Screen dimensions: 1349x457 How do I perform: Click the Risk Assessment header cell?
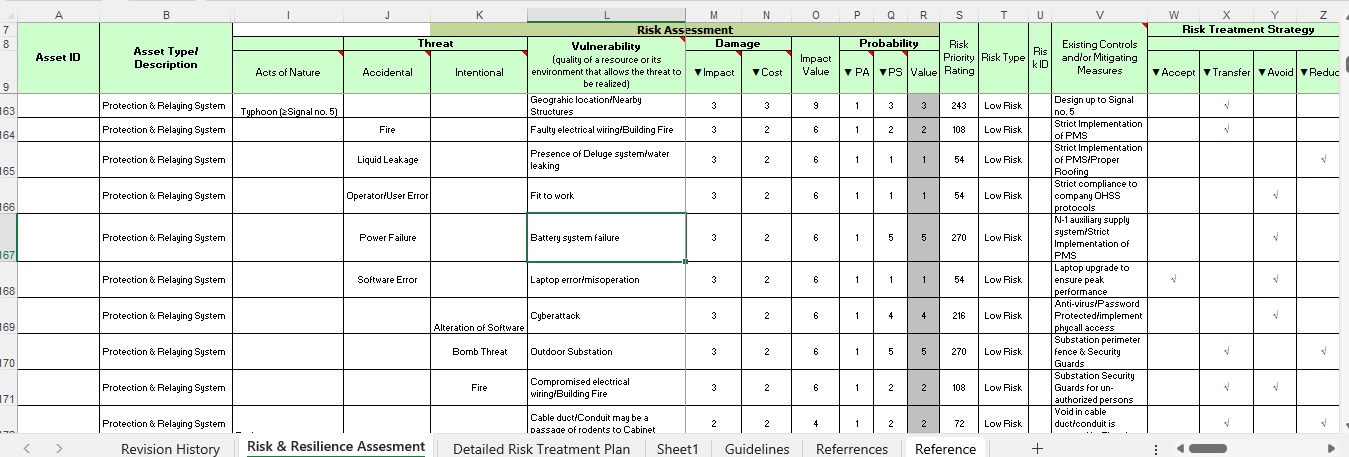pos(685,30)
